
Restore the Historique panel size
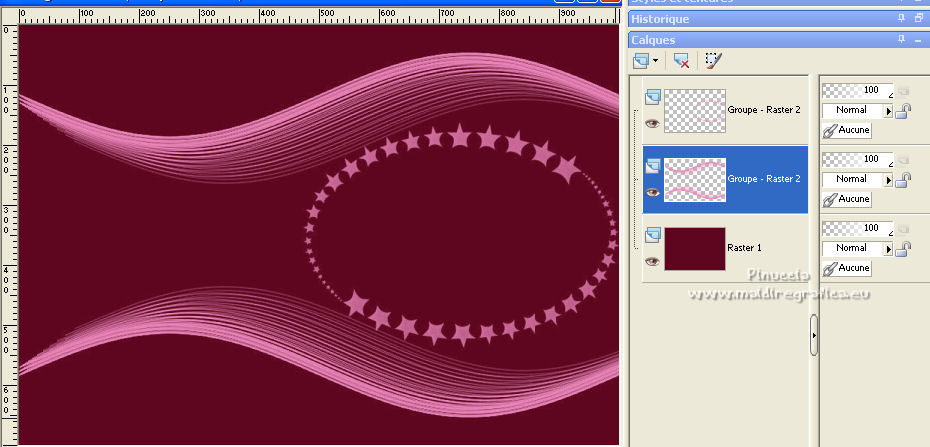click(919, 18)
